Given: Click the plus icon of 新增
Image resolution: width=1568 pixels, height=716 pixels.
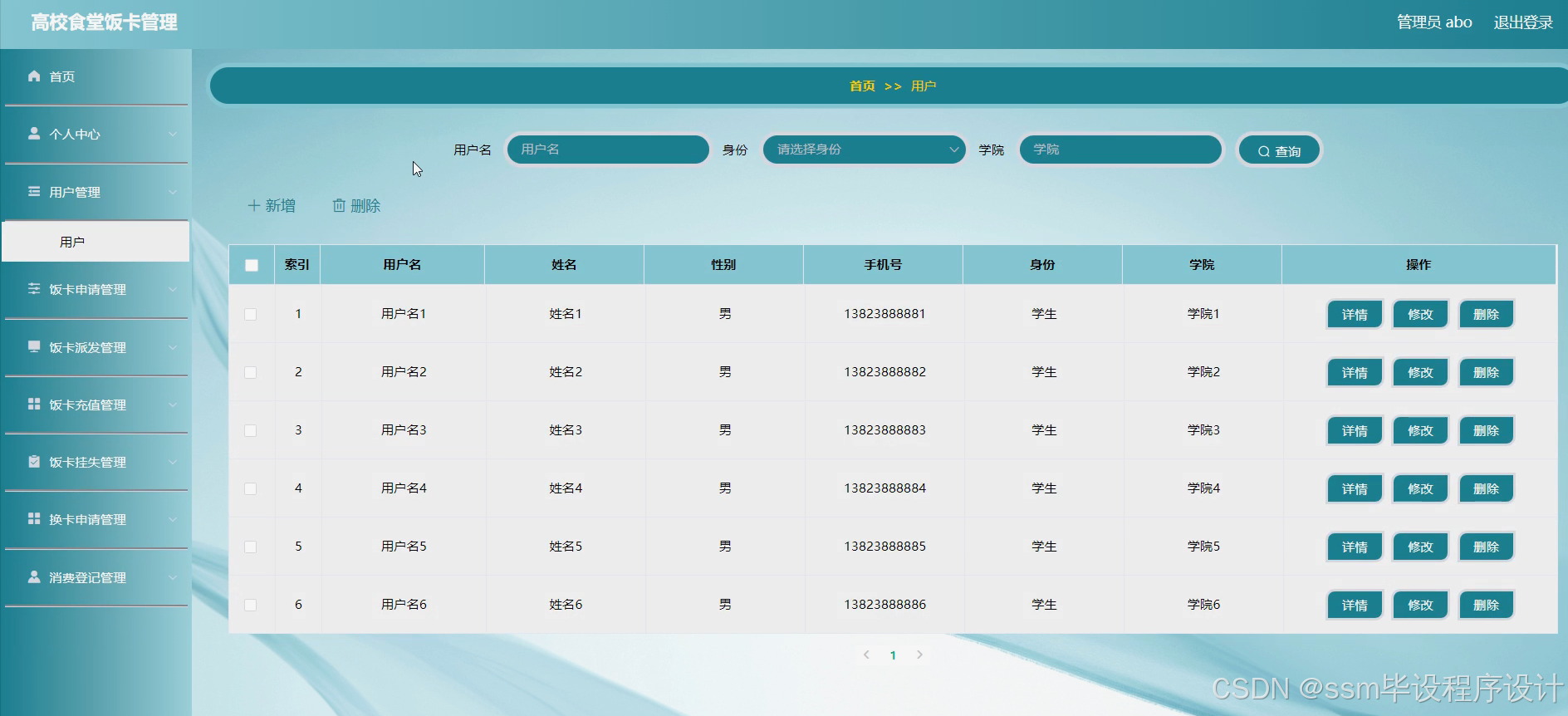Looking at the screenshot, I should pos(254,206).
